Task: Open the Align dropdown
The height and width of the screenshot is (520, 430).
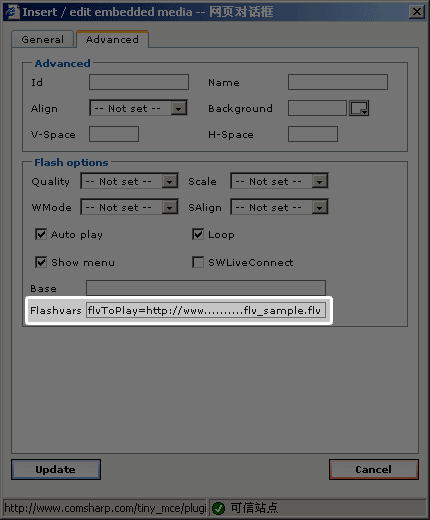Action: coord(138,108)
